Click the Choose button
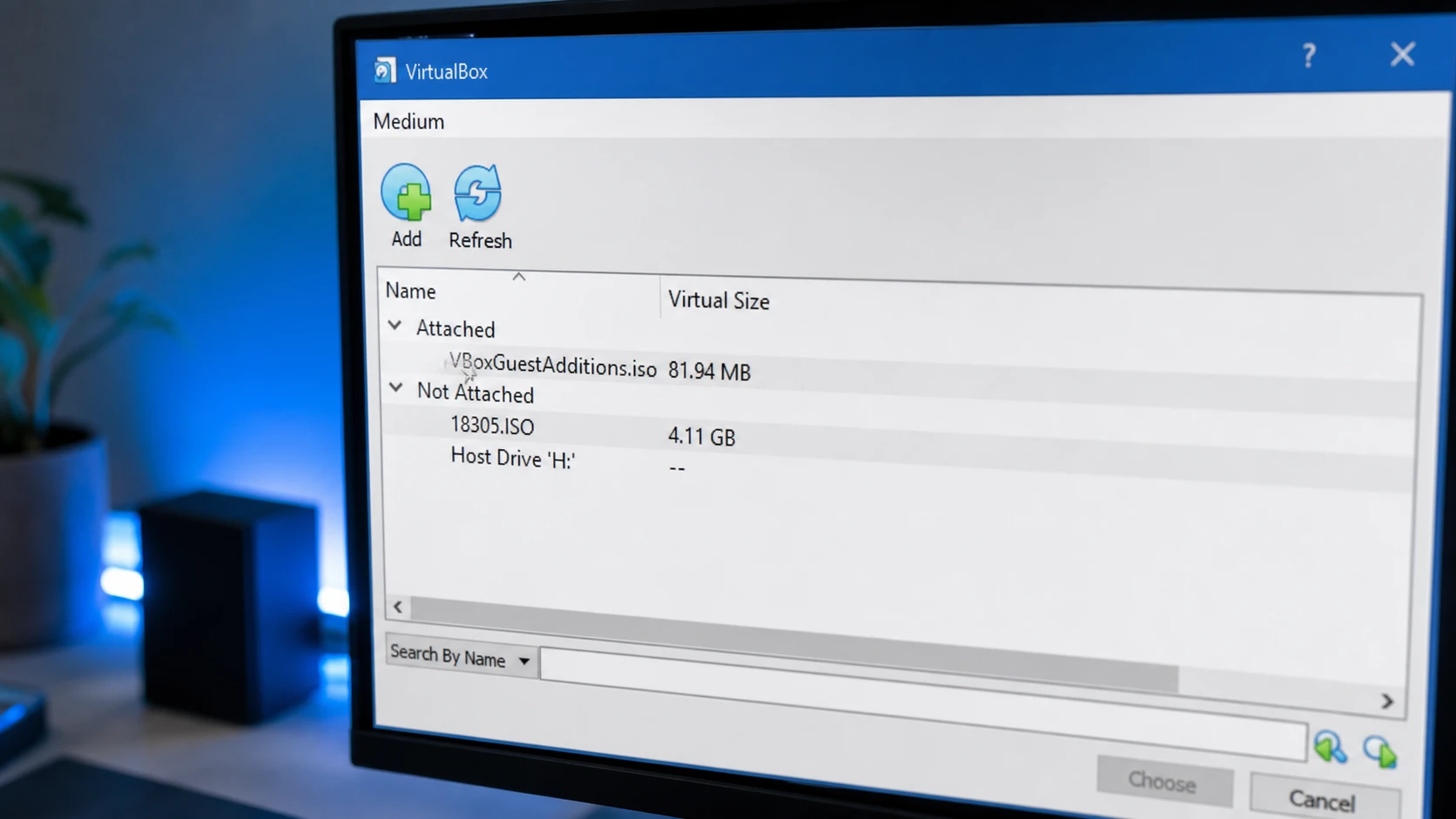The height and width of the screenshot is (819, 1456). (x=1163, y=782)
